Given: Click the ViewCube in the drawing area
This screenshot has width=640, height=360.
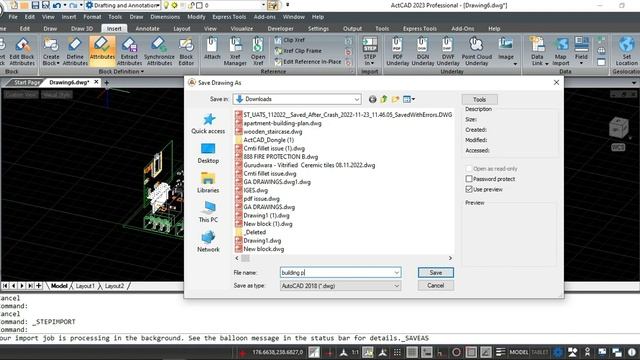Looking at the screenshot, I should pyautogui.click(x=618, y=128).
